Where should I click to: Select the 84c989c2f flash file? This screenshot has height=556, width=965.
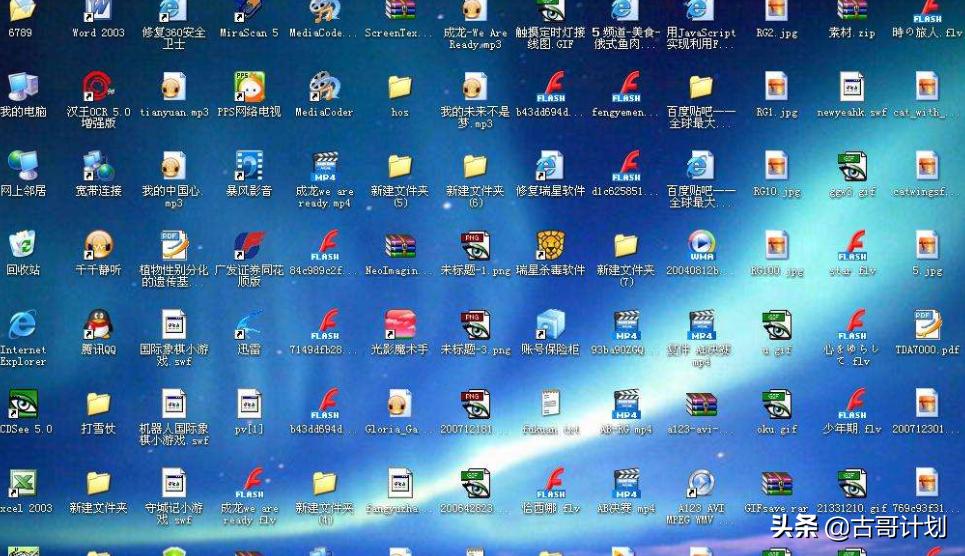click(324, 245)
